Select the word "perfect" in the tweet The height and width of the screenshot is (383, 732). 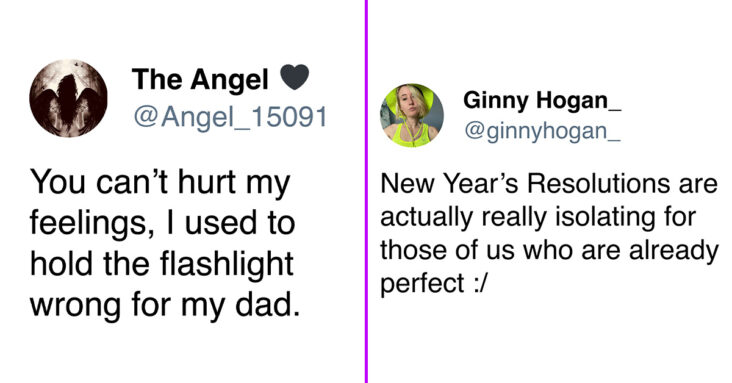(x=422, y=284)
